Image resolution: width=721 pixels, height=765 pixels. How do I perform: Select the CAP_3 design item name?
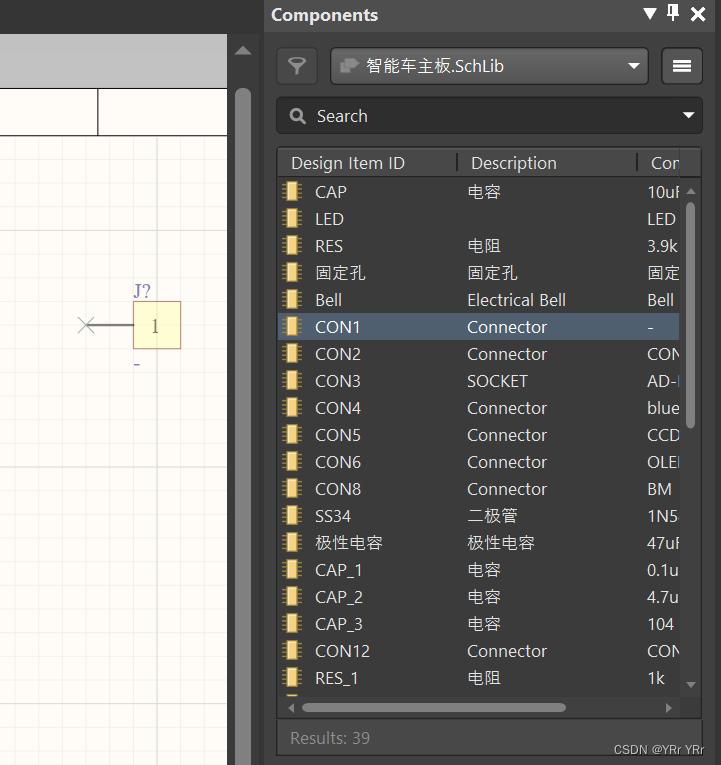click(339, 624)
